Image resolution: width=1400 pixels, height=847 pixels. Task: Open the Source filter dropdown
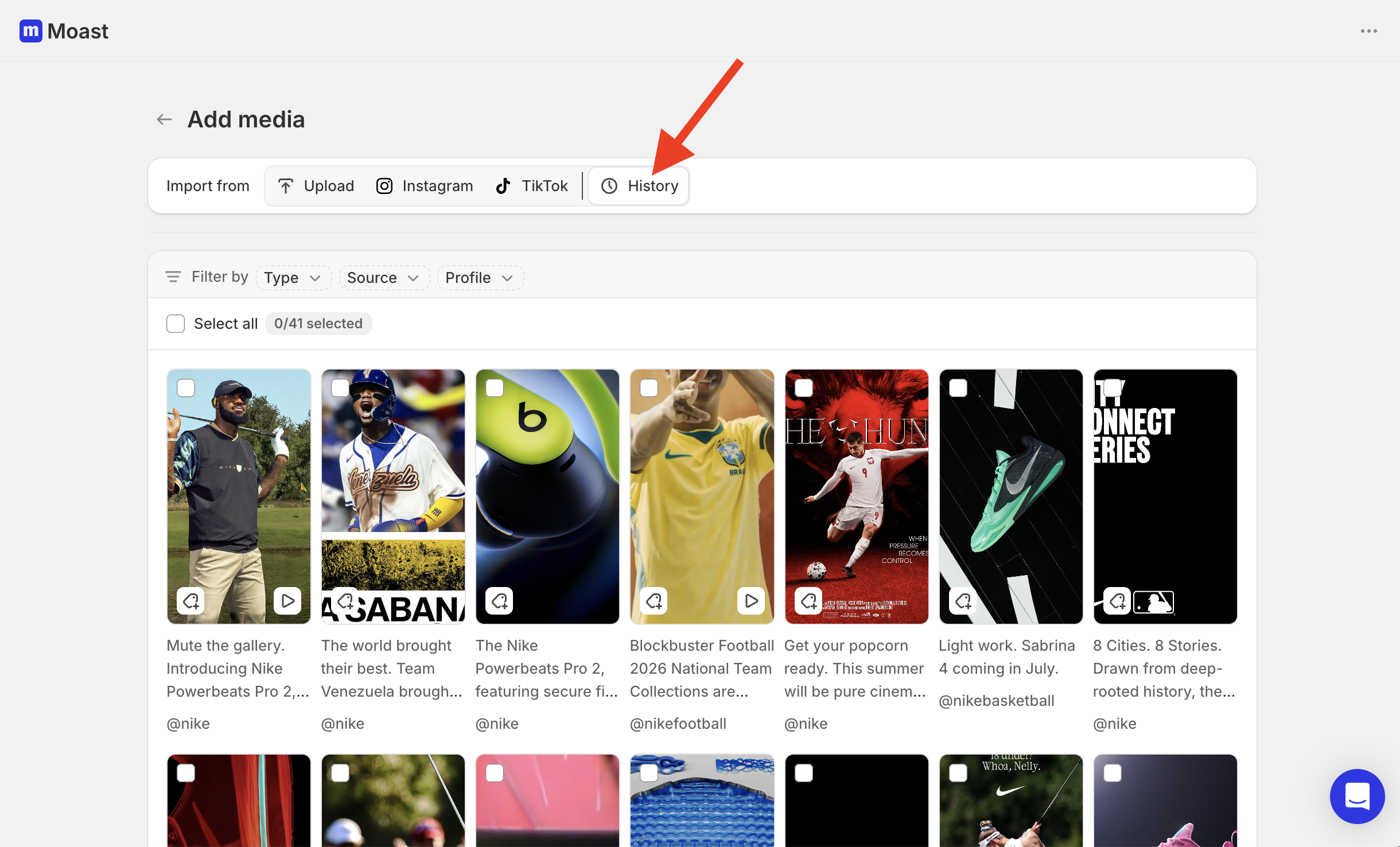coord(384,278)
